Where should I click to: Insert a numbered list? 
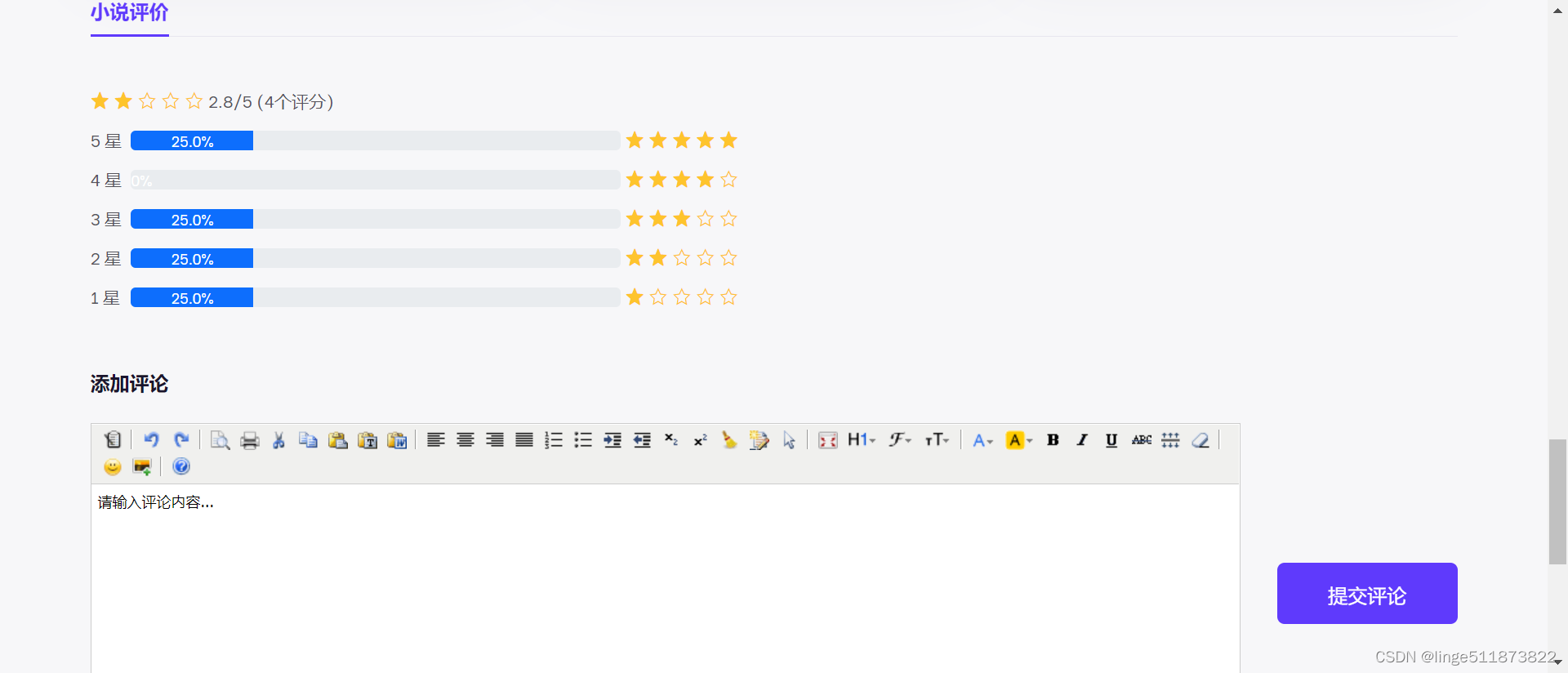click(554, 440)
